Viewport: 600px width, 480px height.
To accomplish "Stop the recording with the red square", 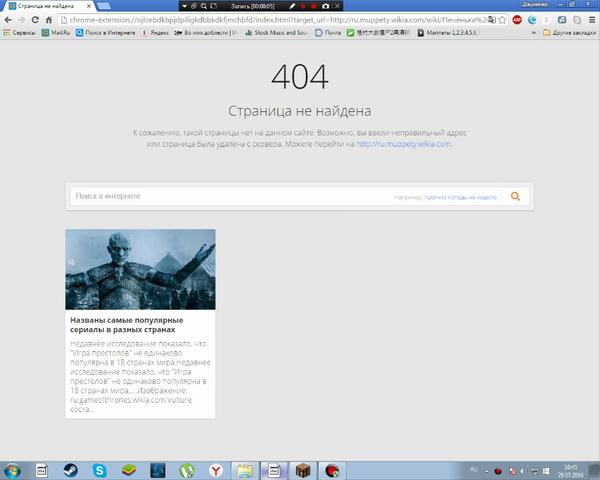I will [314, 6].
